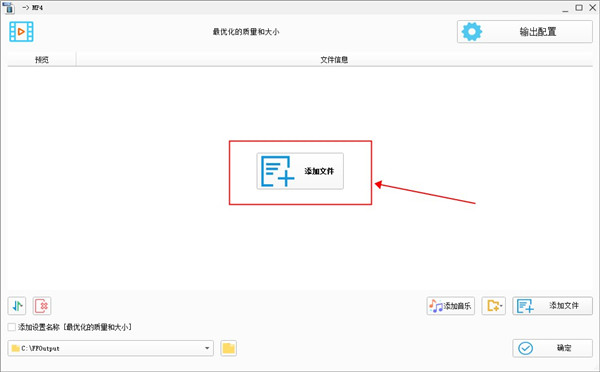This screenshot has height=372, width=600.
Task: Click the 文件信息 column header
Action: (x=334, y=60)
